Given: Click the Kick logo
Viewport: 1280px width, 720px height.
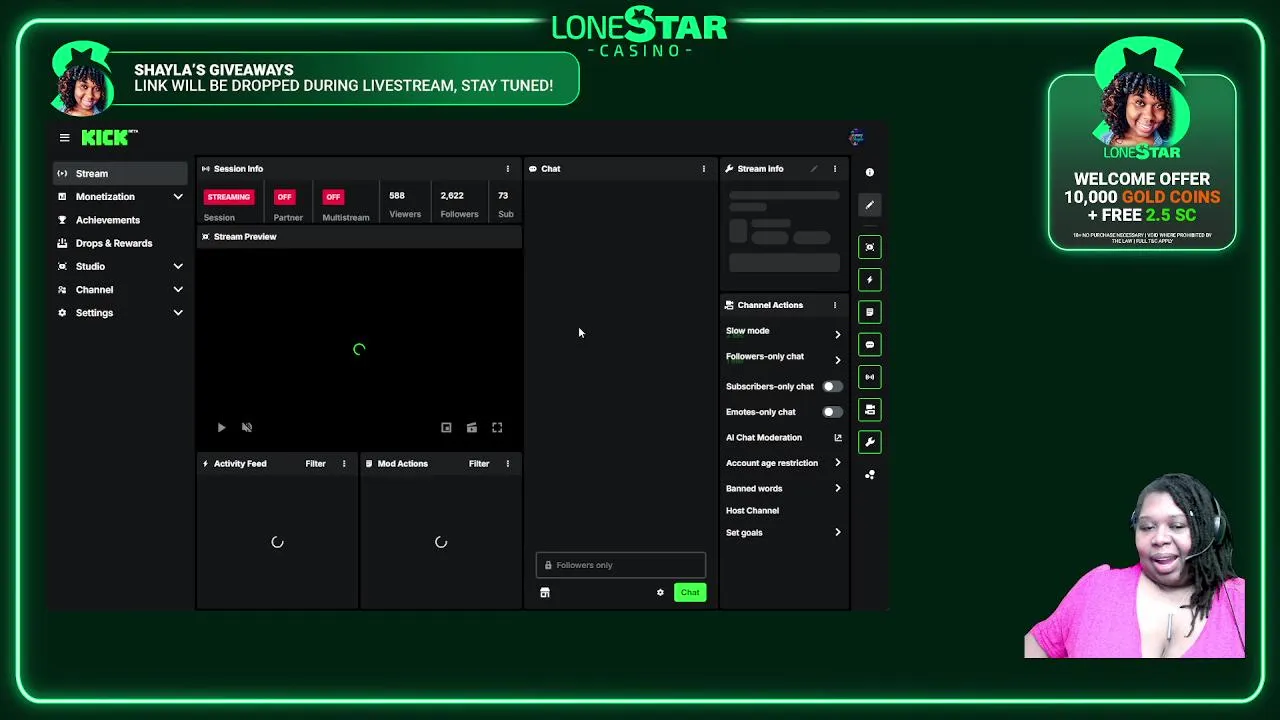Looking at the screenshot, I should coord(108,138).
